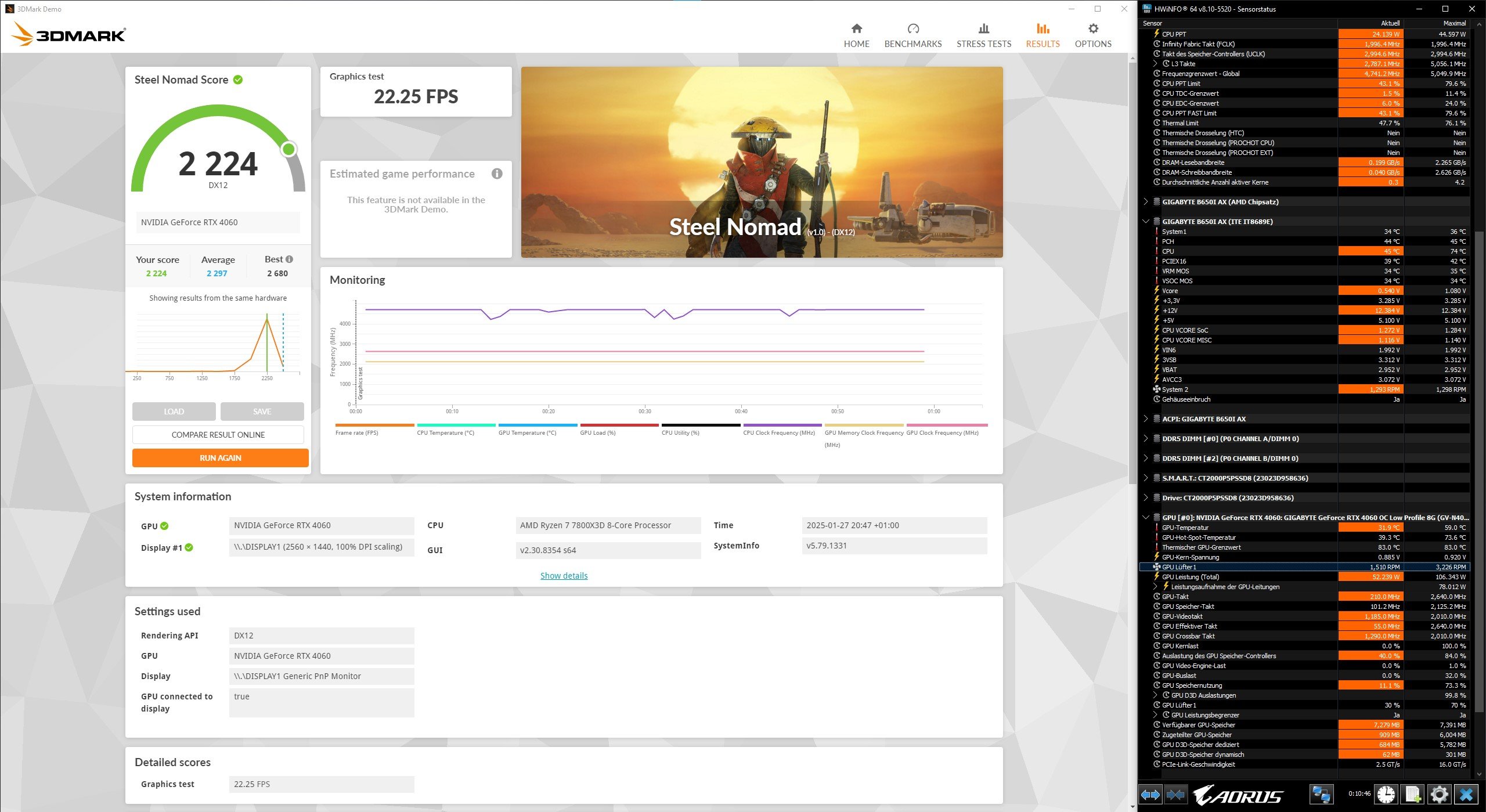
Task: Click info icon beside Estimated game performance
Action: pos(497,174)
